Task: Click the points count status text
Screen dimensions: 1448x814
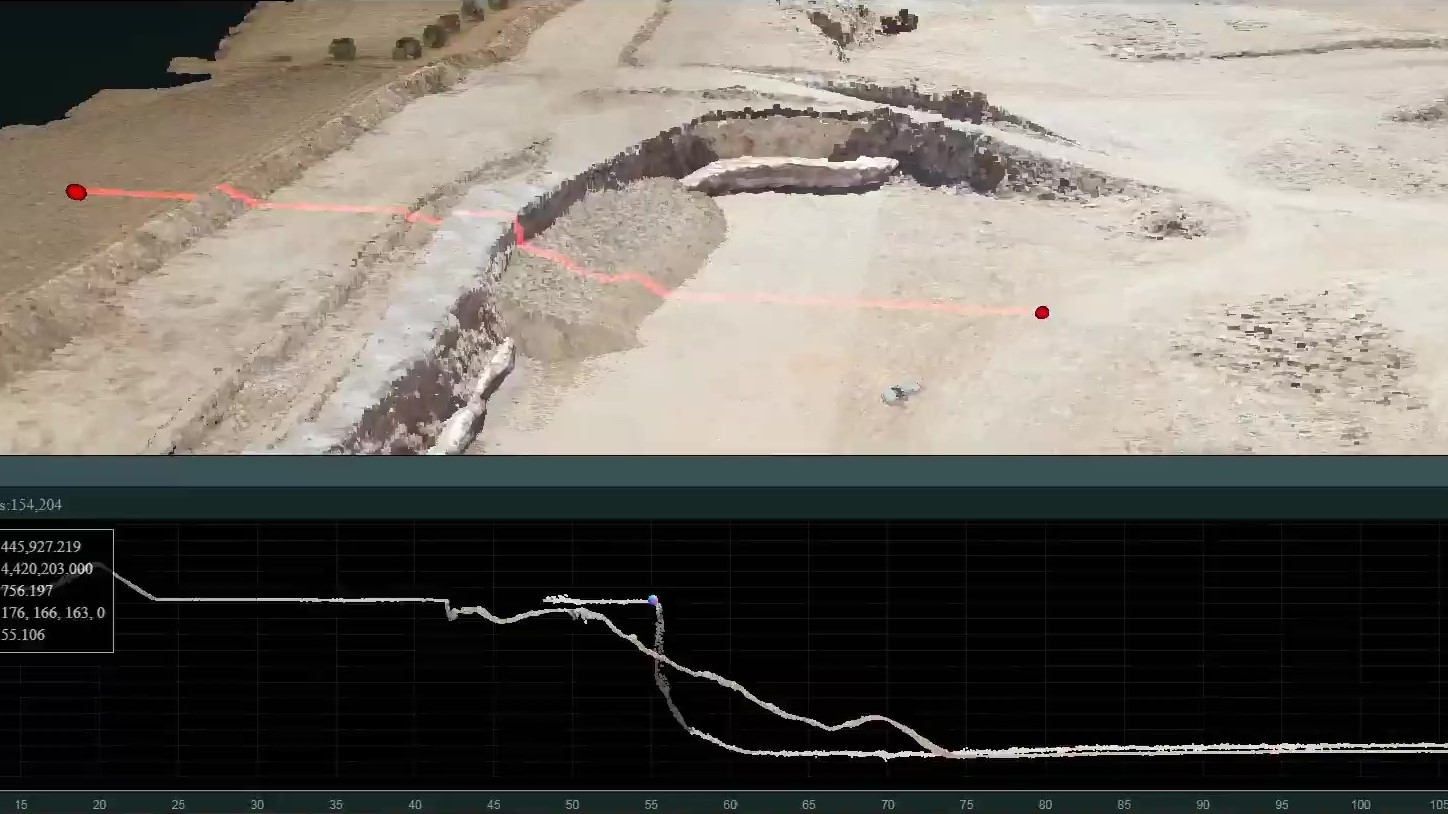Action: (31, 505)
